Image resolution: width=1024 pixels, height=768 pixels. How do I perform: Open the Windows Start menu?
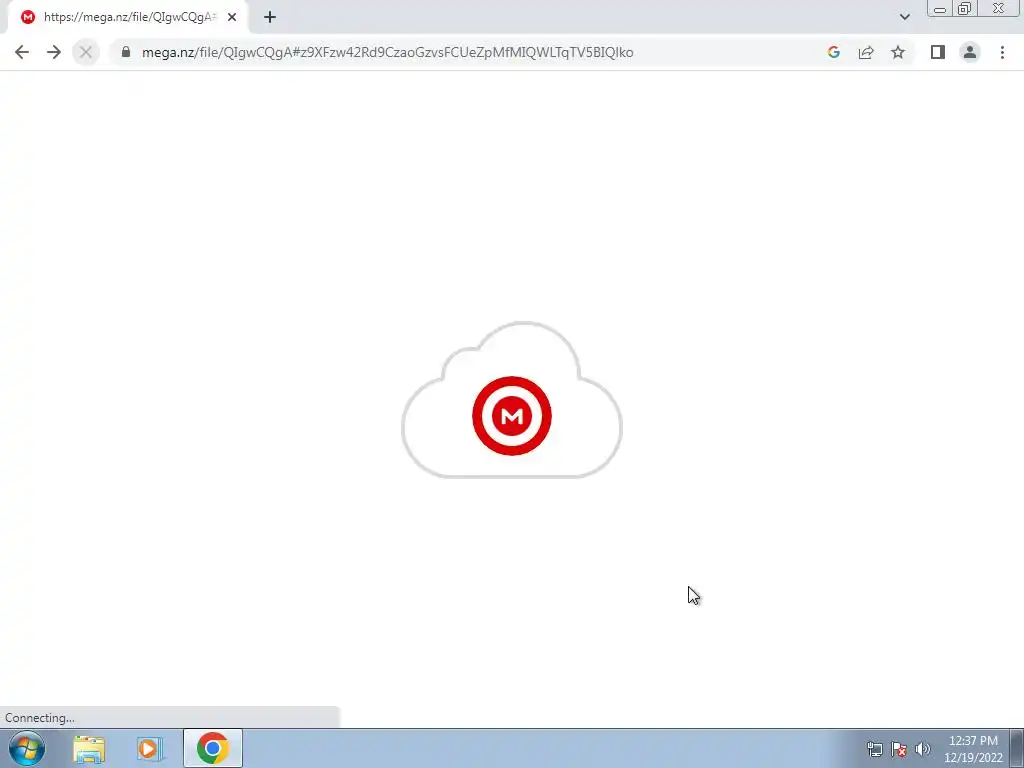[x=27, y=748]
